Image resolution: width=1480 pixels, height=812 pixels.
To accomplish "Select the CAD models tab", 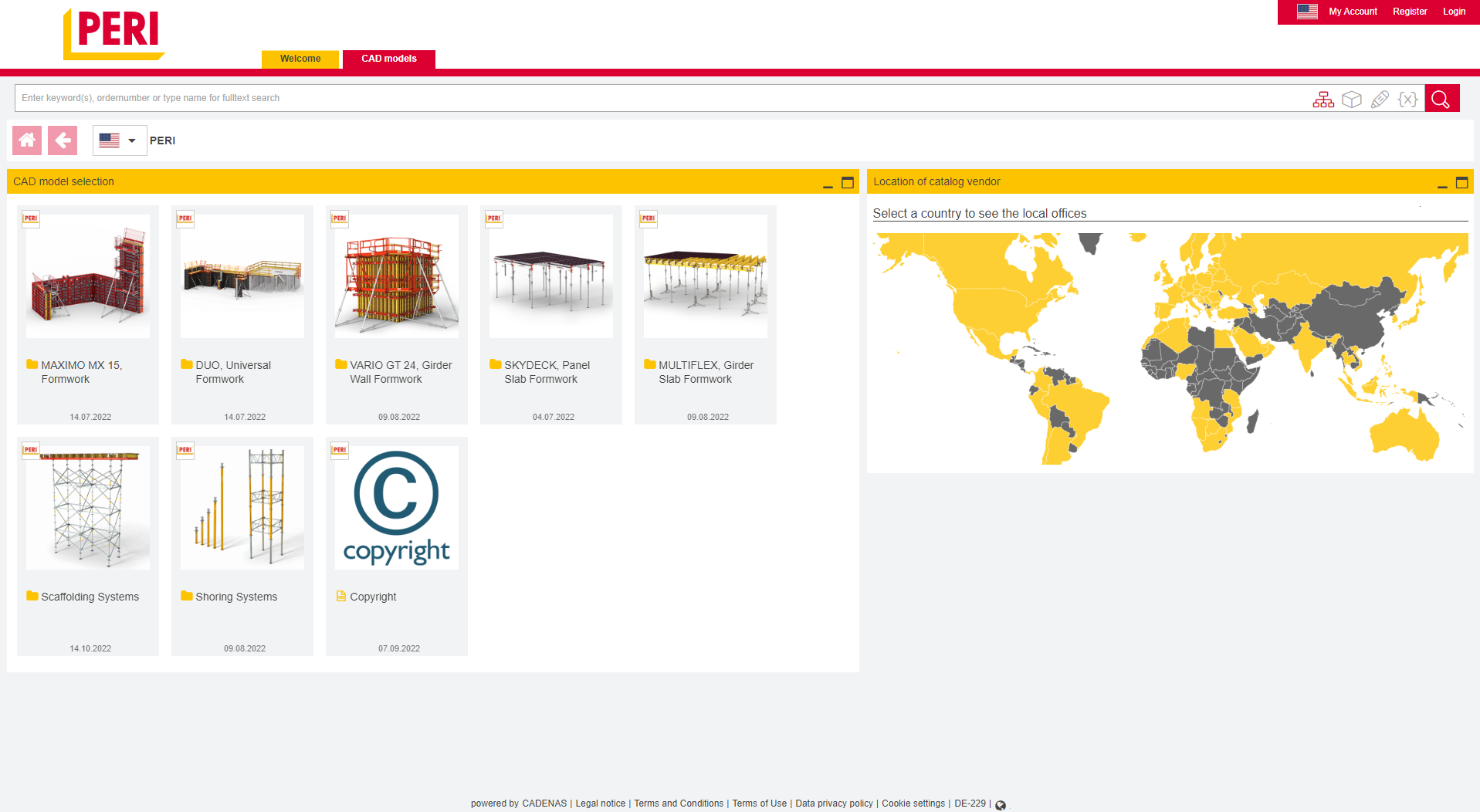I will click(x=389, y=59).
